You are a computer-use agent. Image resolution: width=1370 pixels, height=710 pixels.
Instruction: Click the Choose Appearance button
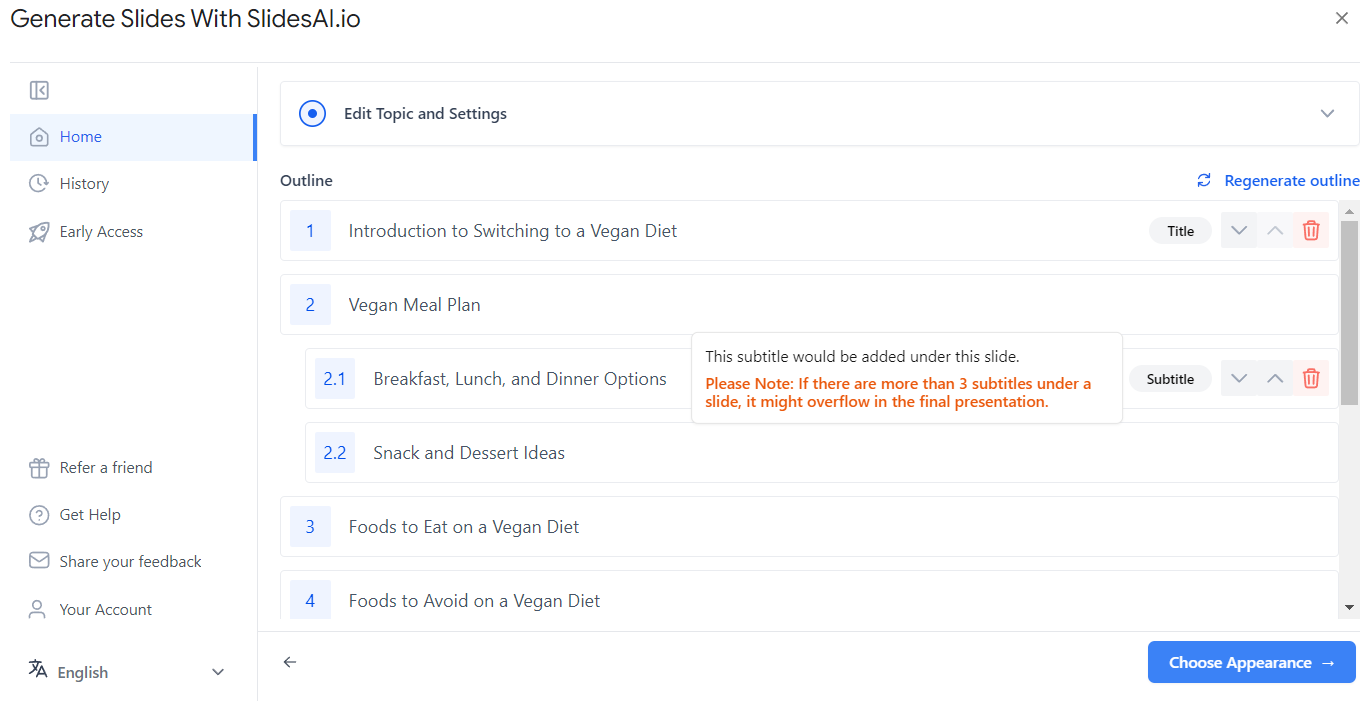[x=1252, y=663]
